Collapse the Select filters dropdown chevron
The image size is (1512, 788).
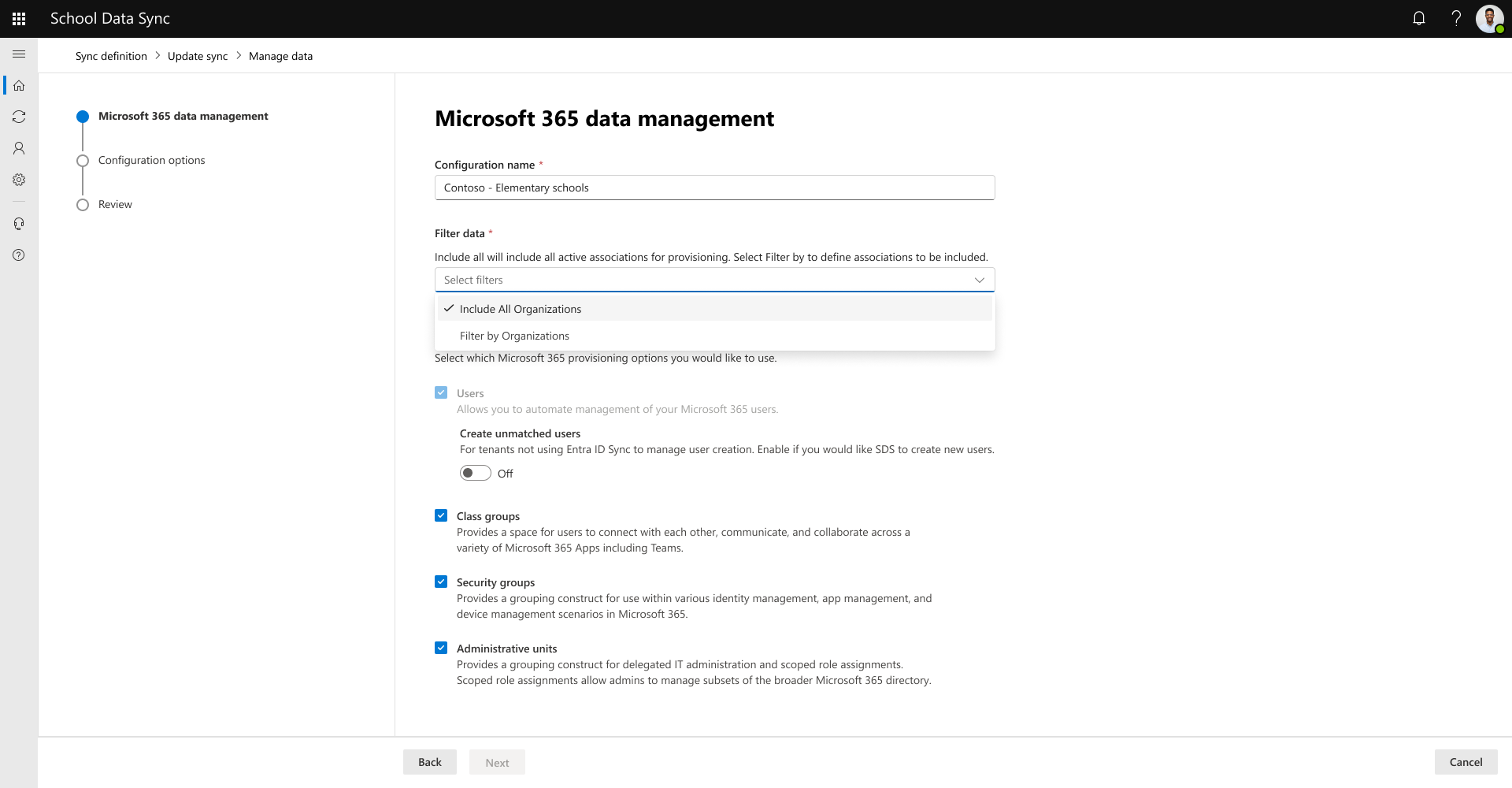(979, 280)
